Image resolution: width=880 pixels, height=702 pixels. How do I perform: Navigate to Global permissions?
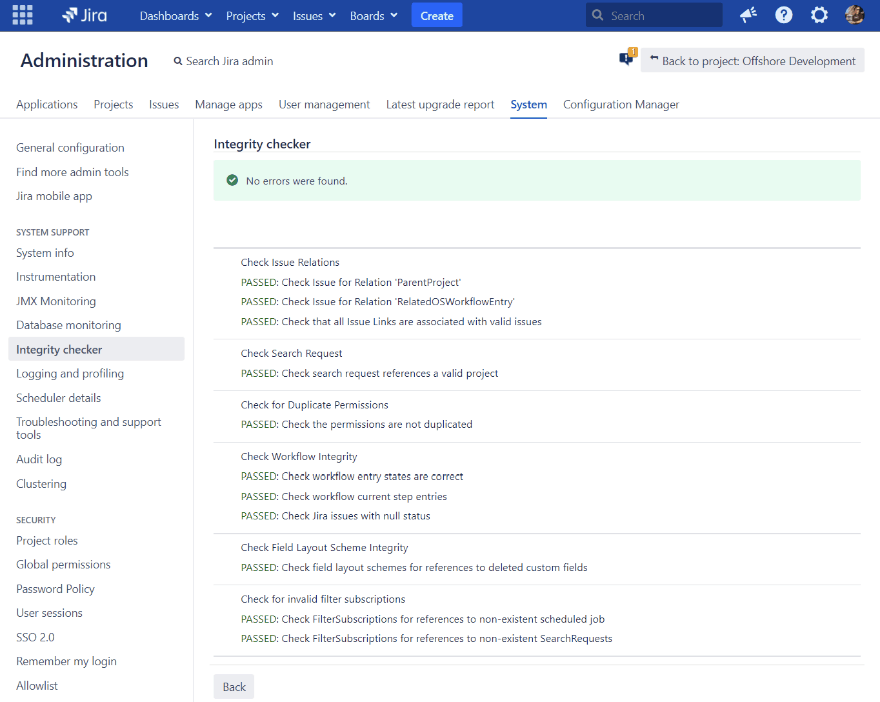tap(62, 564)
